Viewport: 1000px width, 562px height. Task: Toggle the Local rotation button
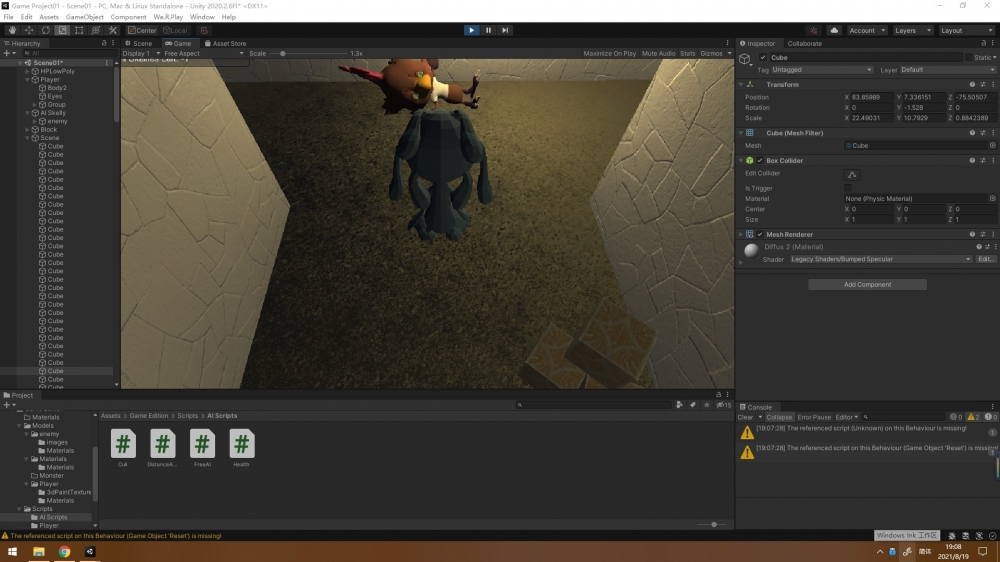point(175,30)
